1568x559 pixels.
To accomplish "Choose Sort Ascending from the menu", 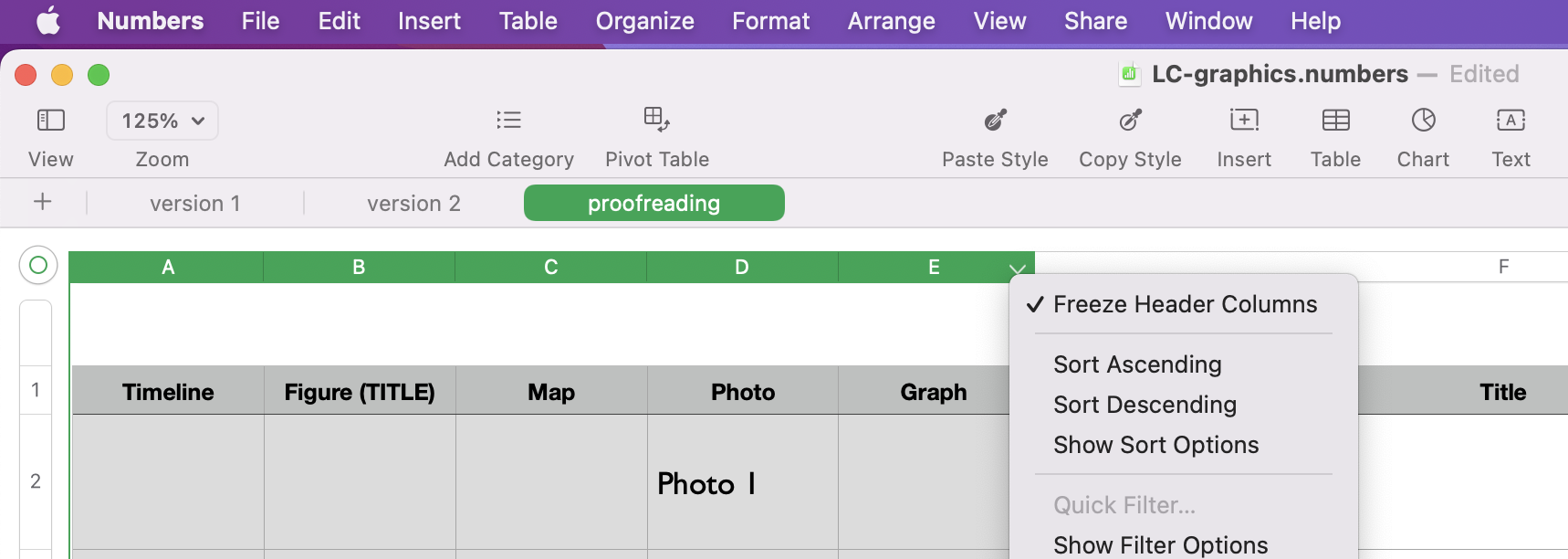I will click(1137, 364).
